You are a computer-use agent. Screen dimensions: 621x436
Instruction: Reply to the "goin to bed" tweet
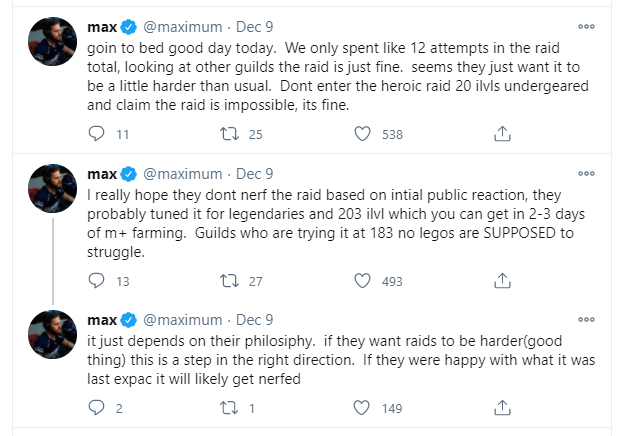[x=96, y=134]
